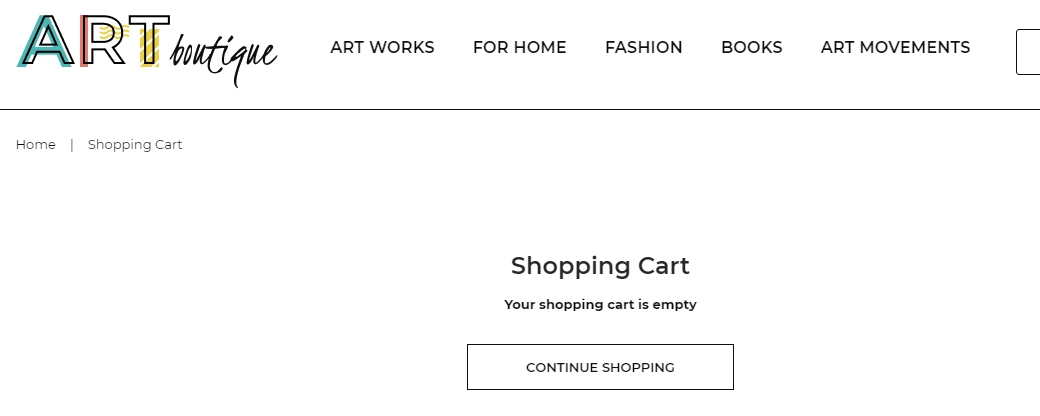Screen dimensions: 1040x416
Task: Click inside the search box at right edge
Action: 1029,52
